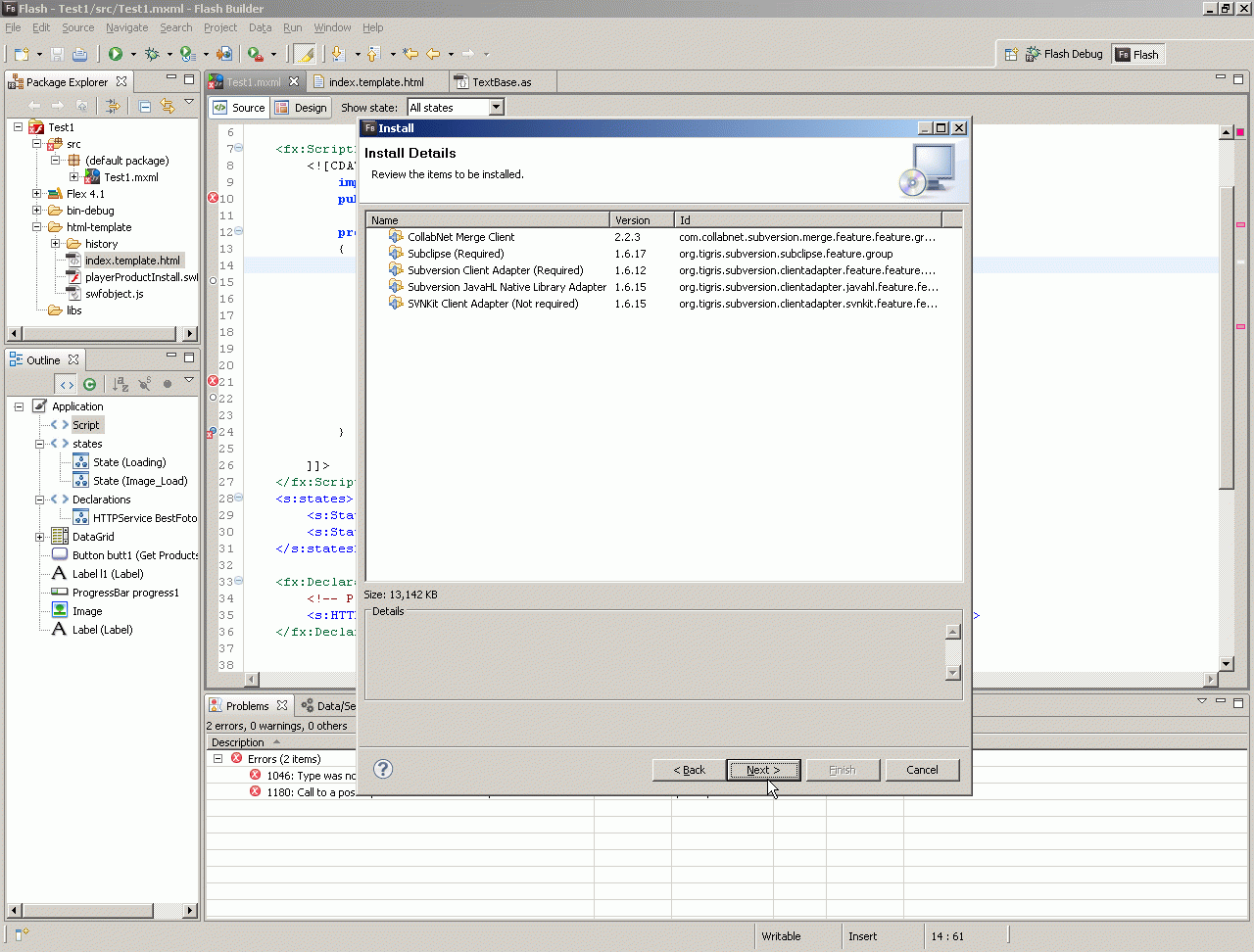Click the Profile toolbar icon
The width and height of the screenshot is (1254, 952).
coord(188,54)
